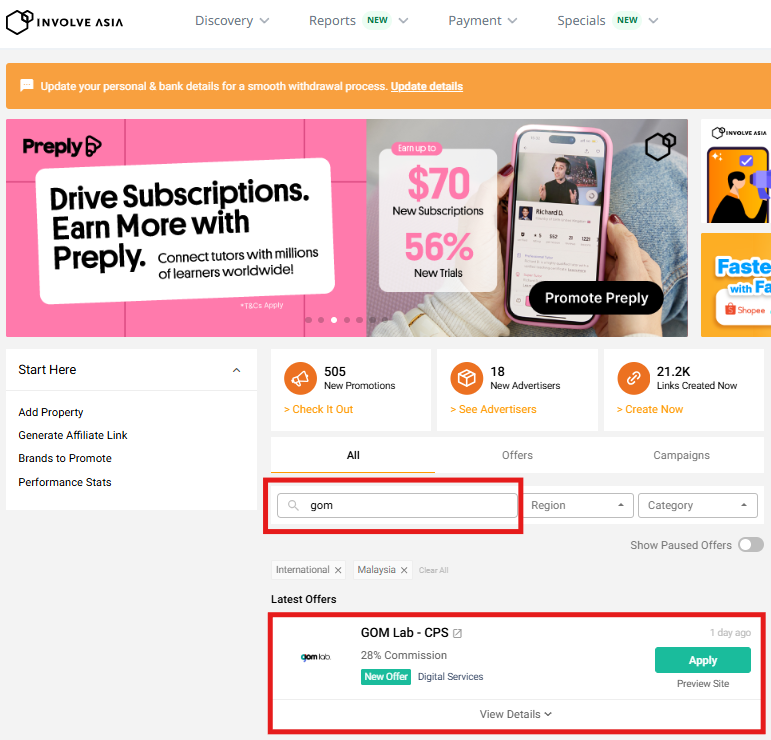
Task: Apply to GOM Lab offer
Action: (702, 660)
